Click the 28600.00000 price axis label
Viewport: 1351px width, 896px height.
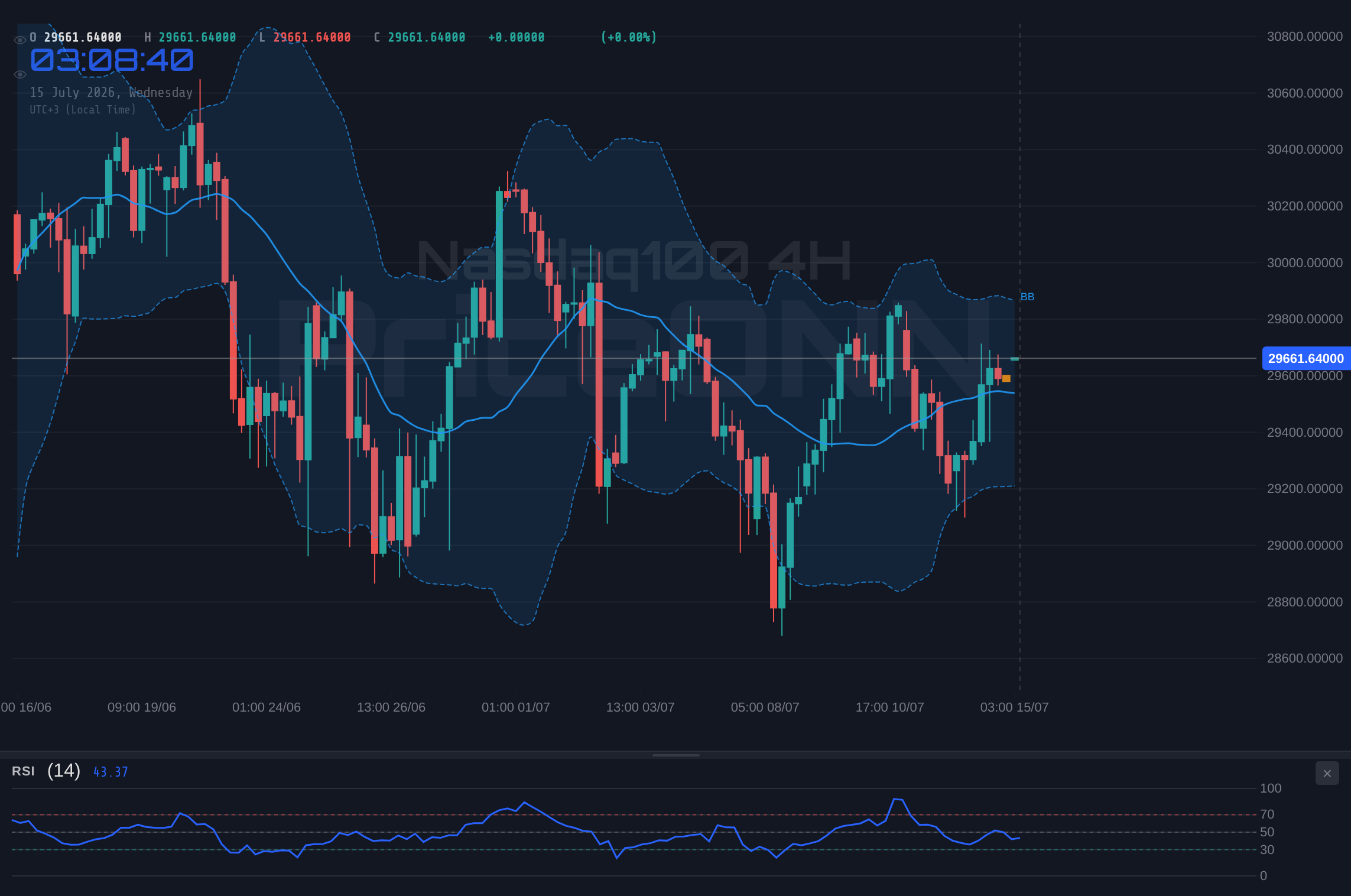point(1305,658)
